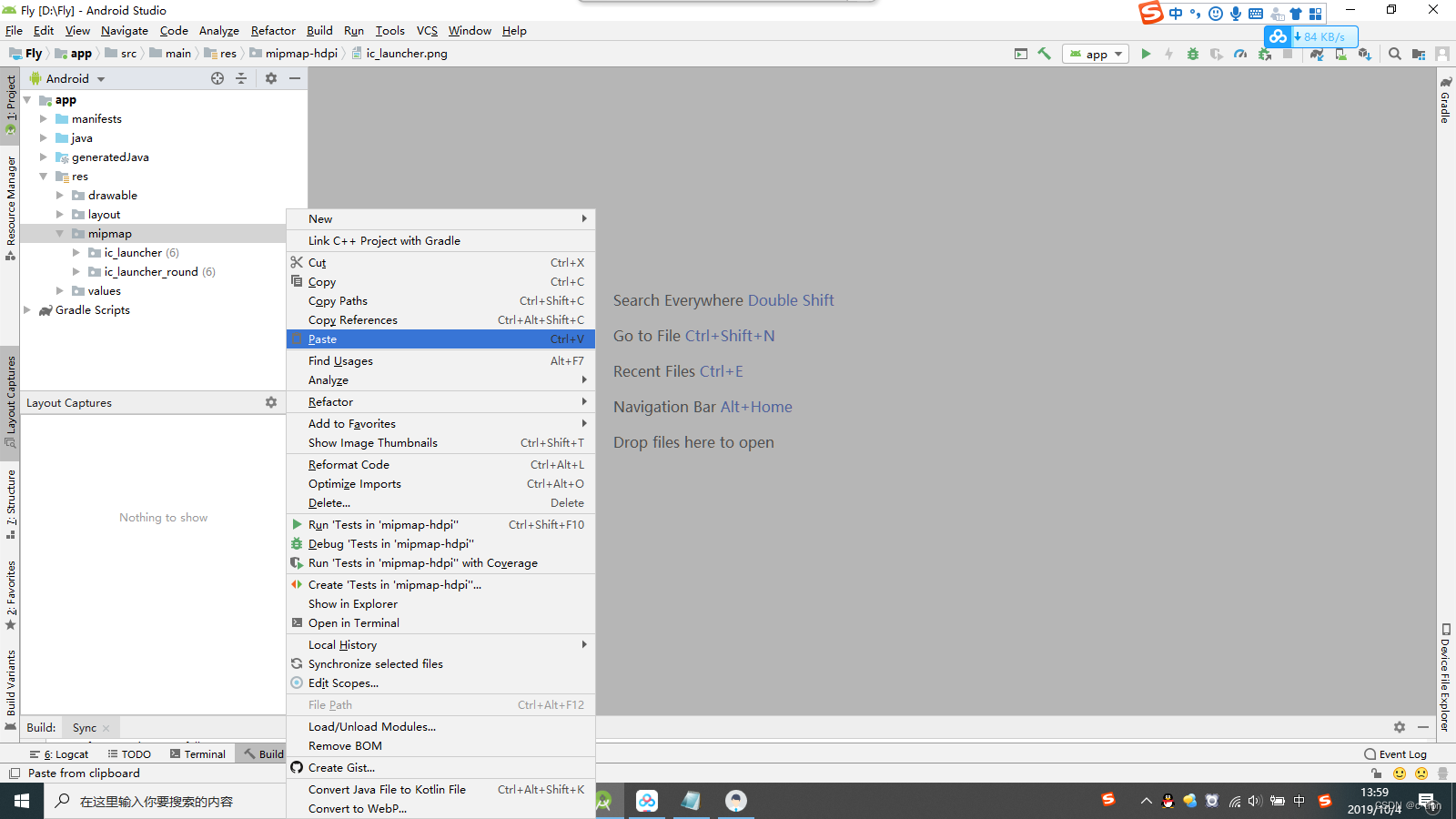
Task: Open the Navigate menu in menu bar
Action: (125, 30)
